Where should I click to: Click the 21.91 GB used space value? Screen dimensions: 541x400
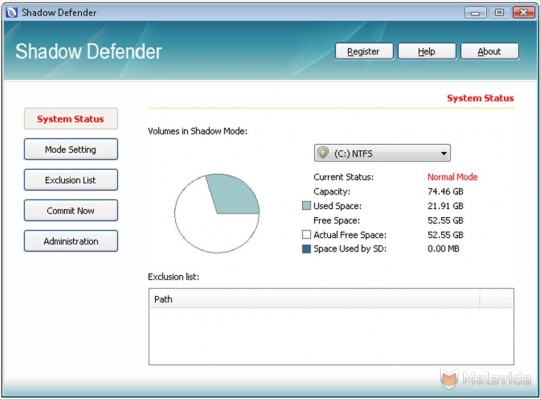click(x=445, y=206)
